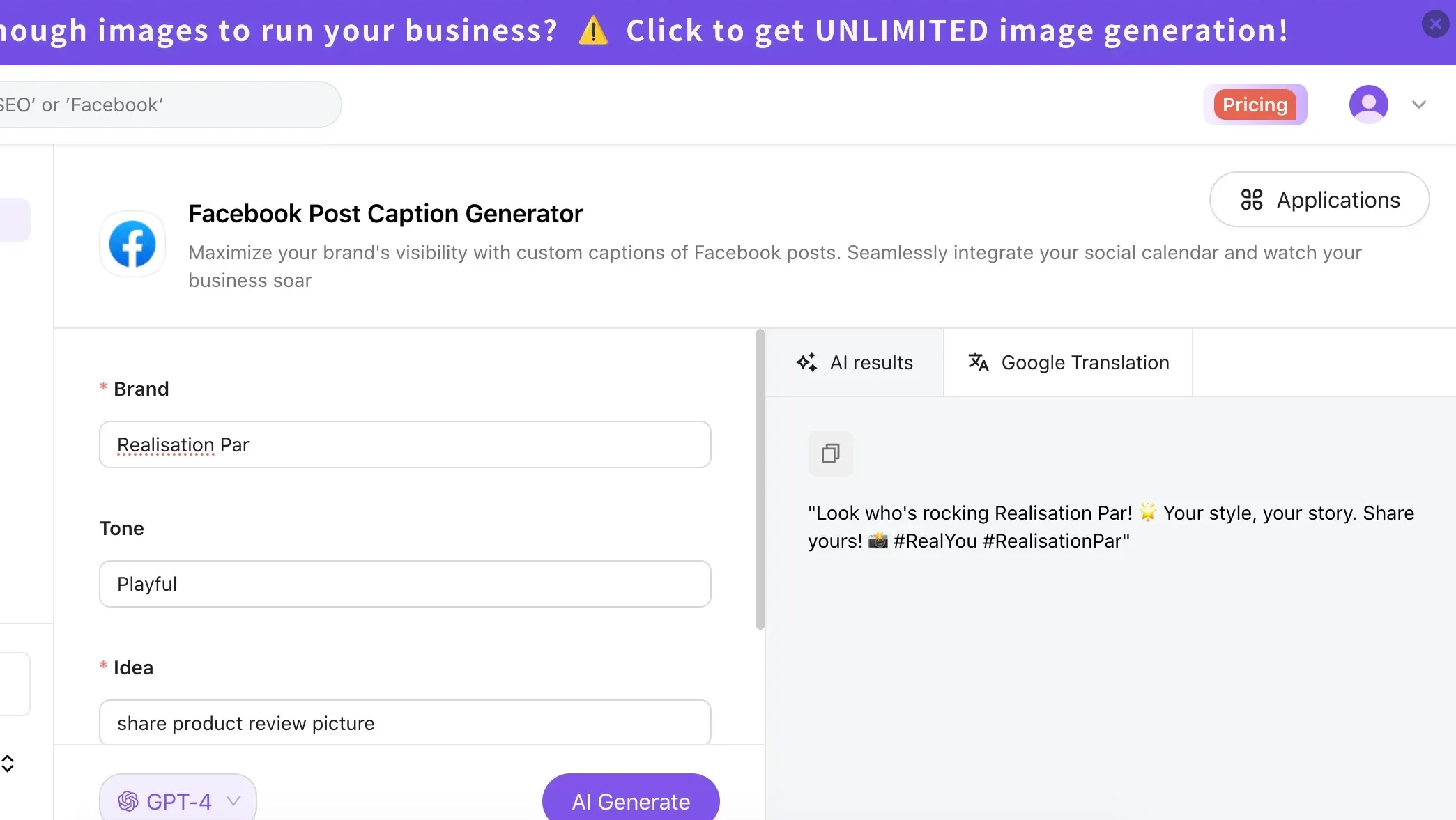Open the Pricing page
The width and height of the screenshot is (1456, 820).
1255,105
